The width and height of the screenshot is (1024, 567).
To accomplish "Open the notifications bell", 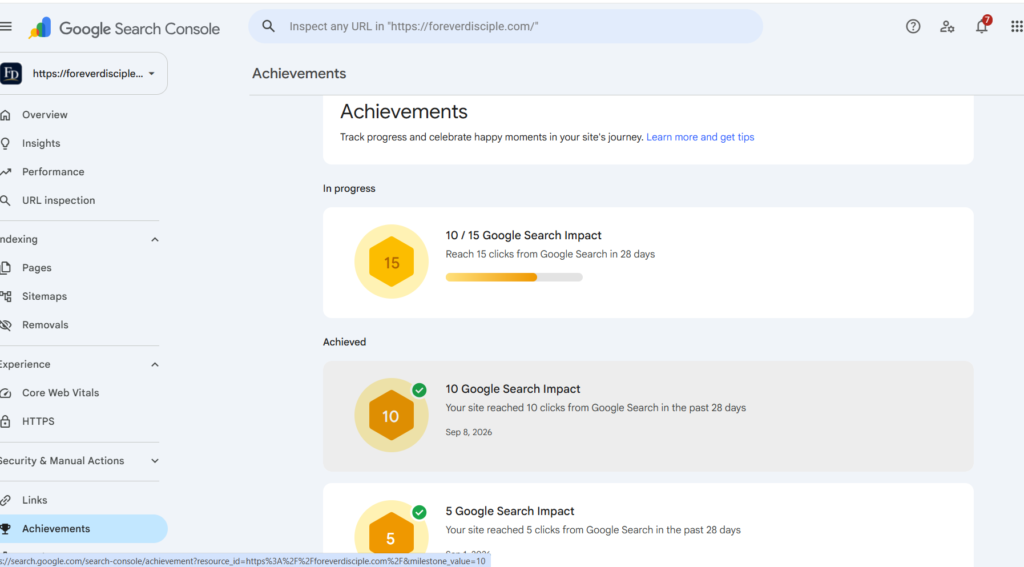I will 982,27.
